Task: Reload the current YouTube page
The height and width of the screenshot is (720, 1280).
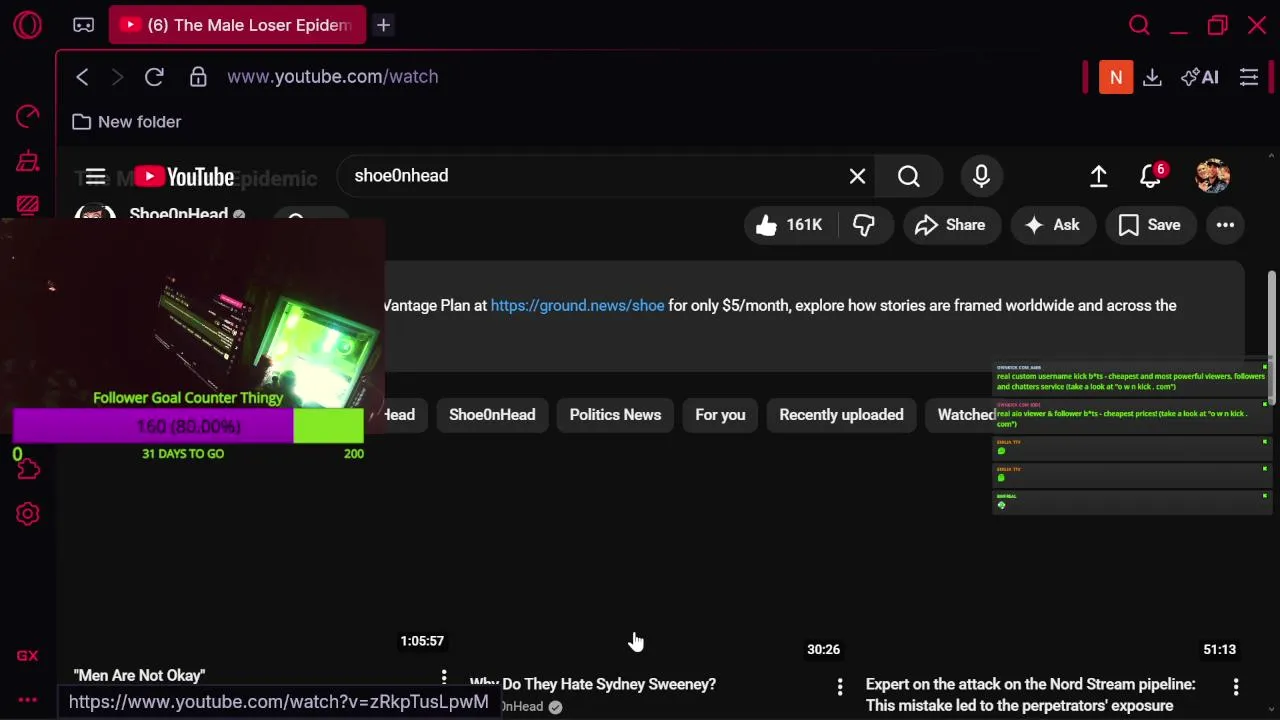Action: point(154,77)
